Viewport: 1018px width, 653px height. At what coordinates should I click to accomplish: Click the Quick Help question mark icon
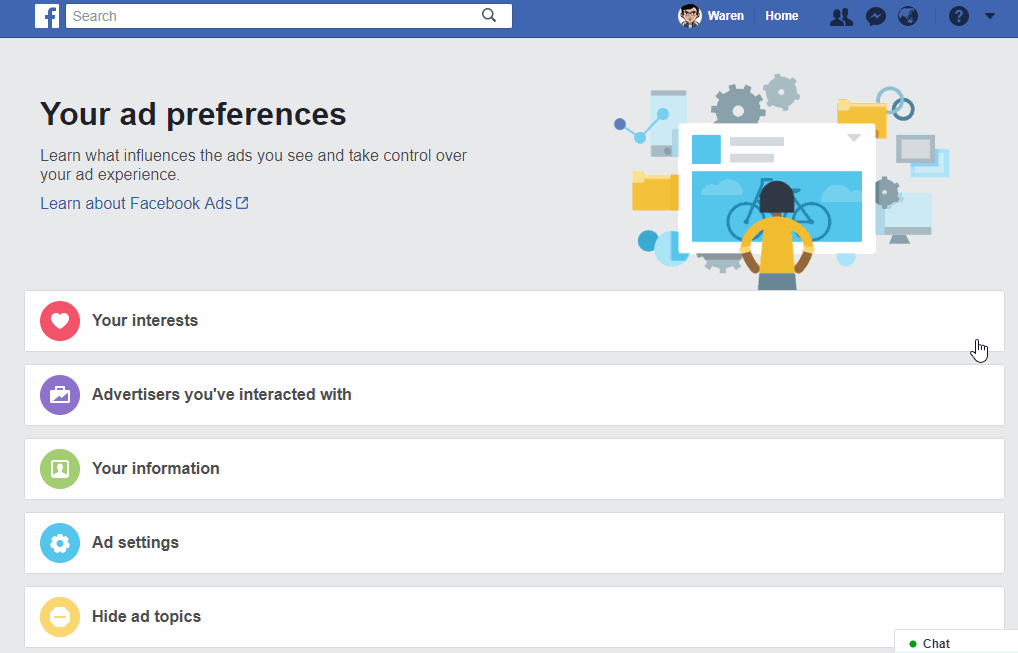958,16
